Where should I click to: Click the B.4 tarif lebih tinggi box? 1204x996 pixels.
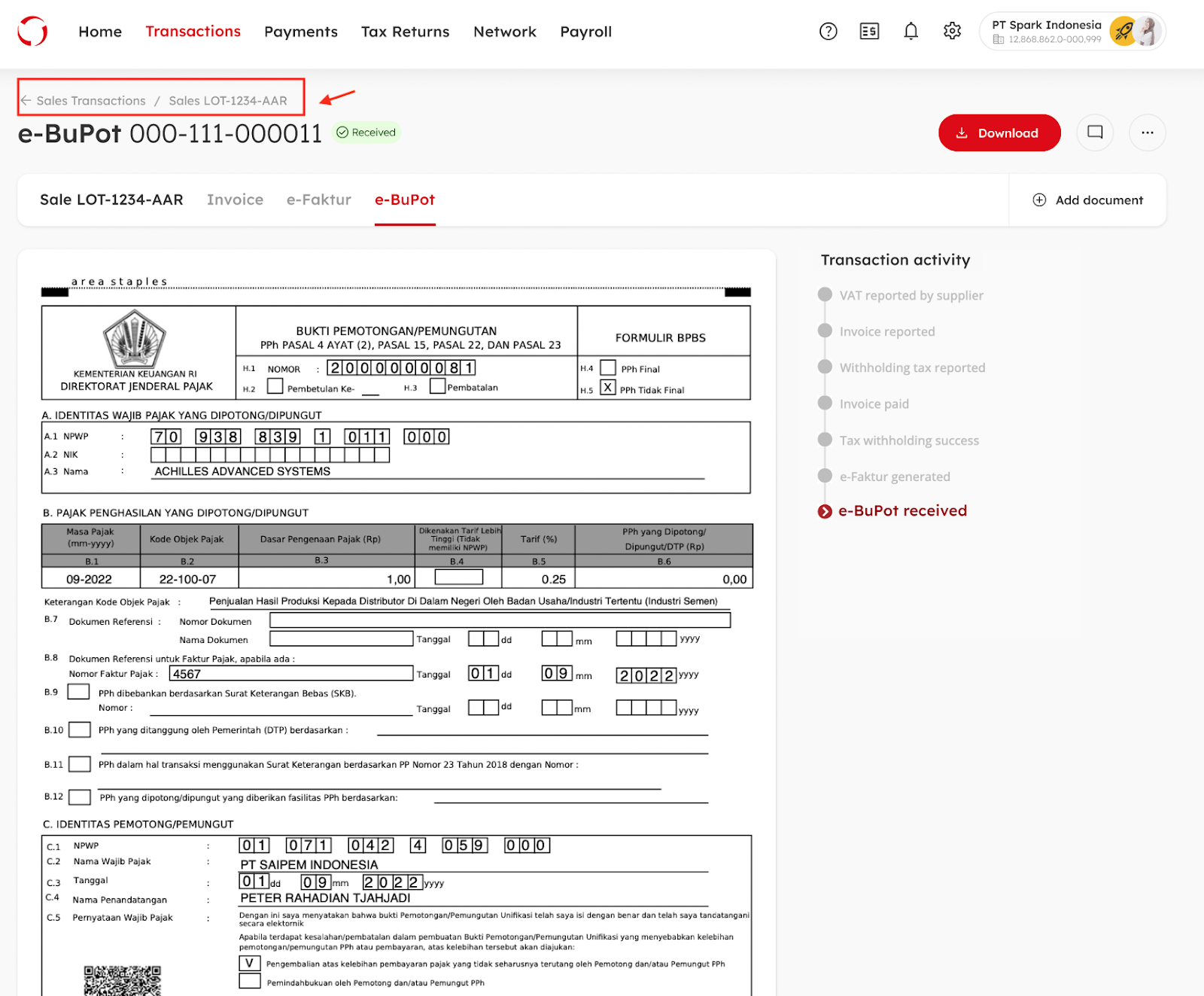pyautogui.click(x=459, y=577)
